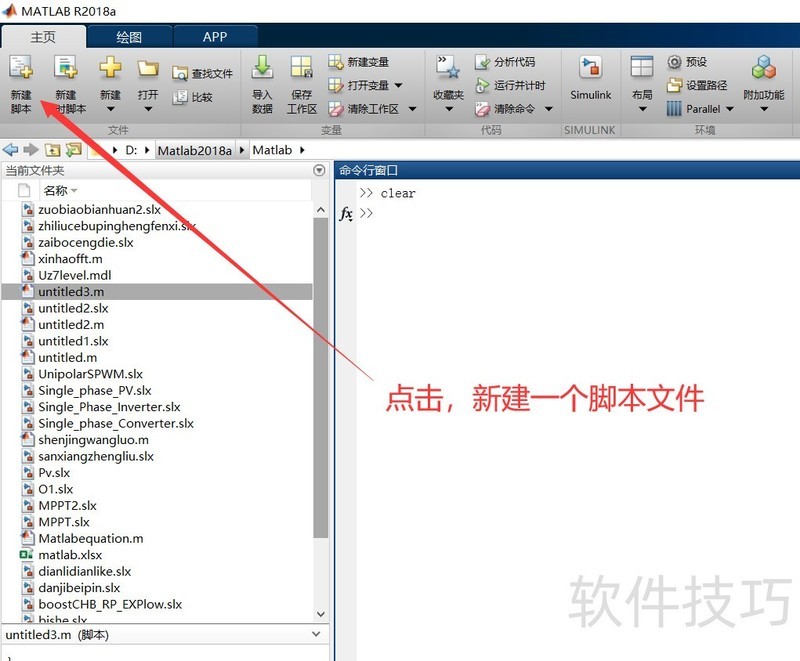This screenshot has height=661, width=800.
Task: Expand Clear Workspace (清除工作区) dropdown arrow
Action: [412, 109]
